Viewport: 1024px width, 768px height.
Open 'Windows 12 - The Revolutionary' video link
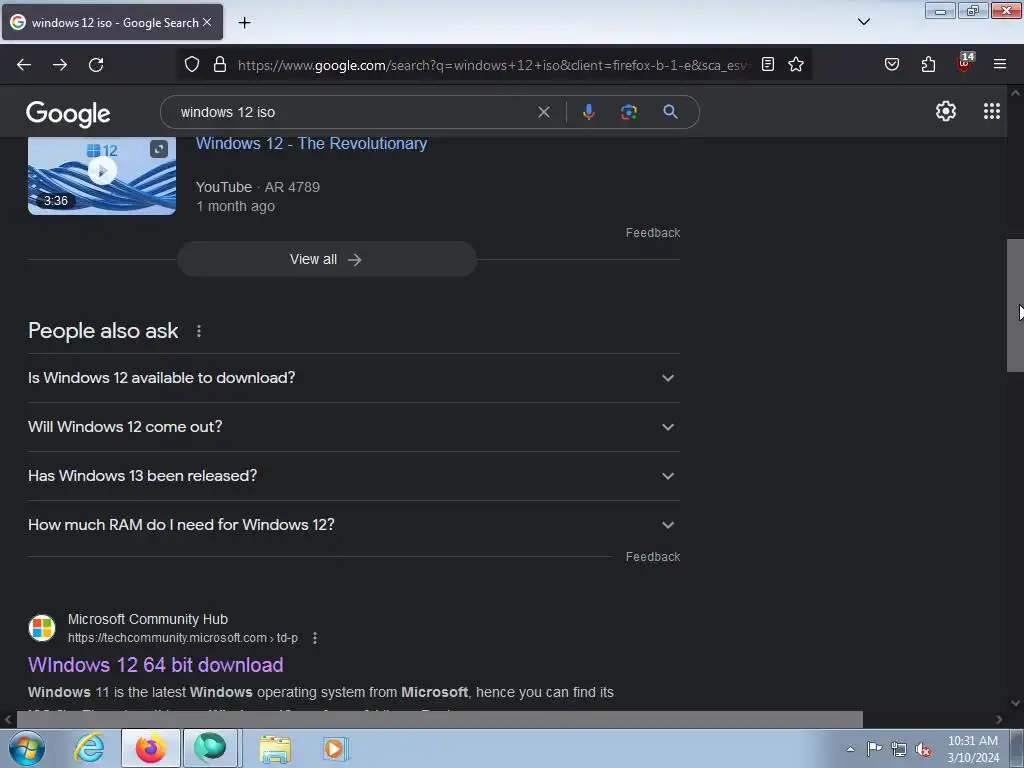coord(312,144)
